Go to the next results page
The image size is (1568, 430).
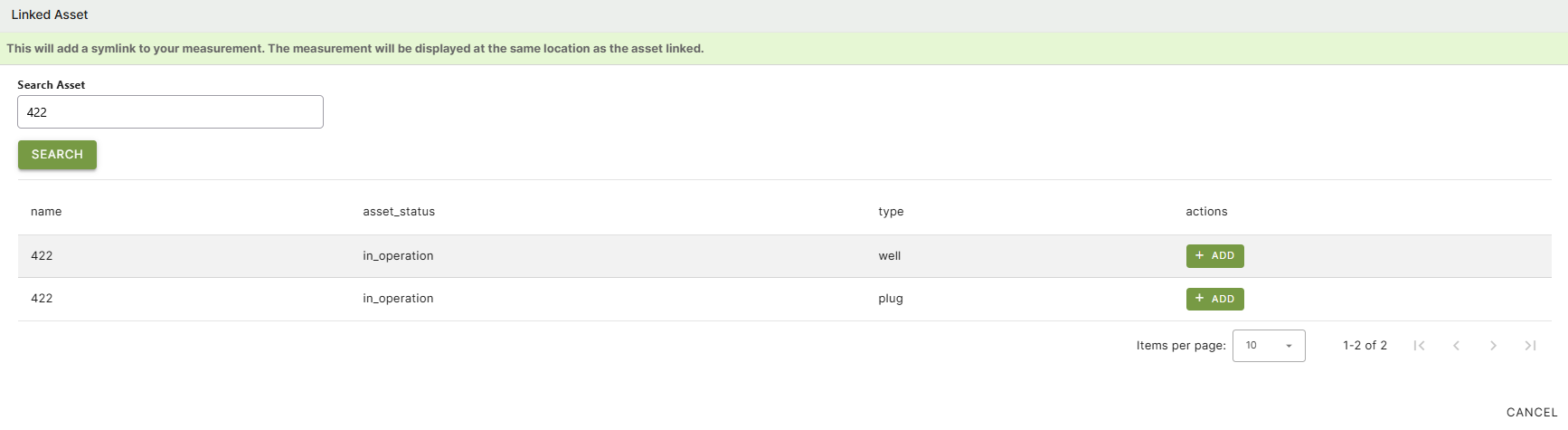(x=1493, y=346)
